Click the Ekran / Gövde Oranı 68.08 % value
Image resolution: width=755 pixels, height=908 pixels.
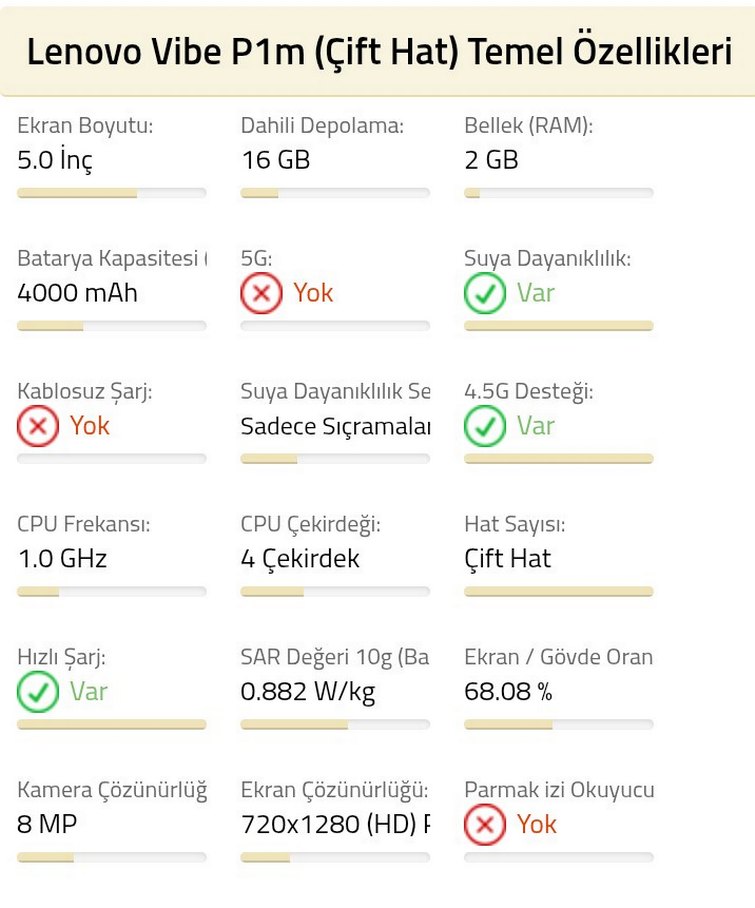point(508,691)
